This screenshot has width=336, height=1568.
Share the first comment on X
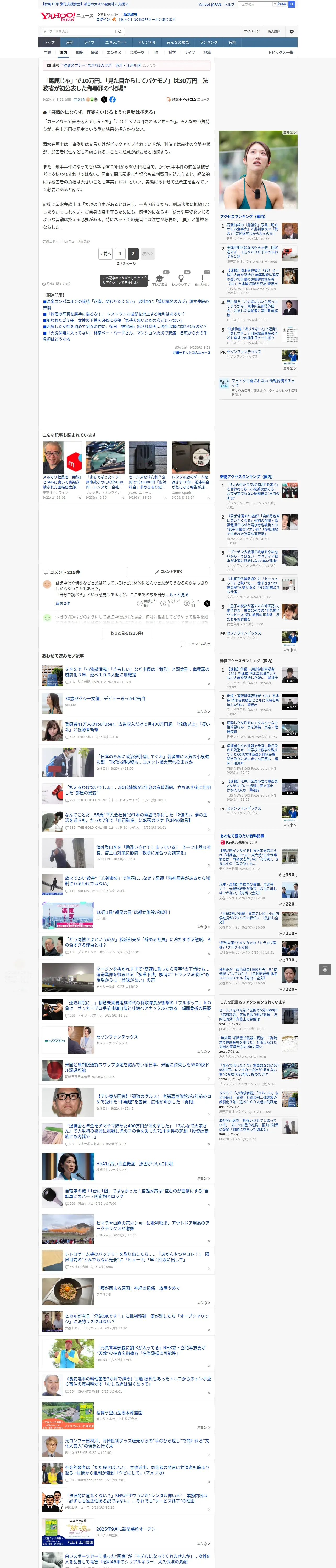tap(207, 603)
